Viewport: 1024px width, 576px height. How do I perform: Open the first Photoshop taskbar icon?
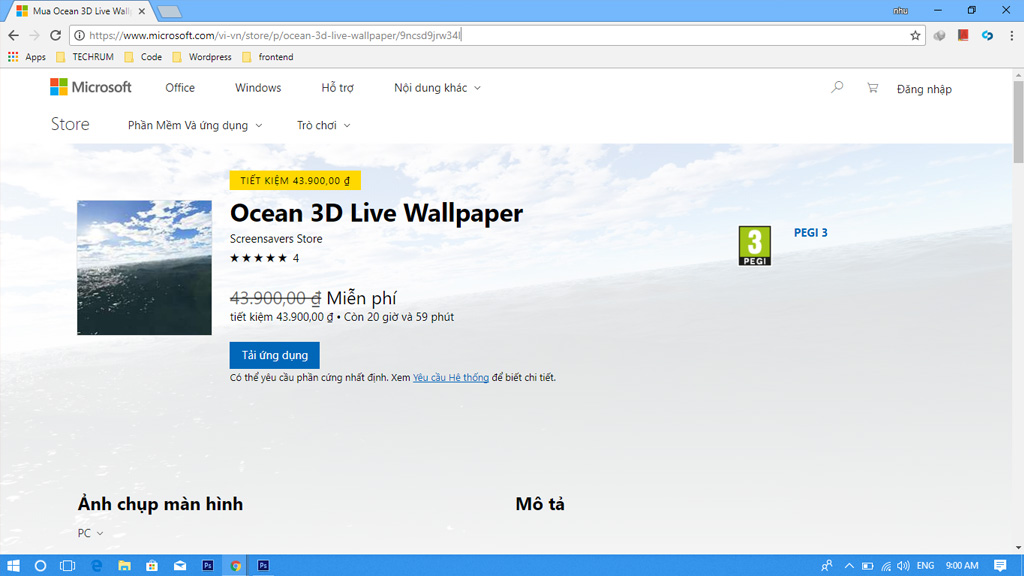[x=208, y=566]
